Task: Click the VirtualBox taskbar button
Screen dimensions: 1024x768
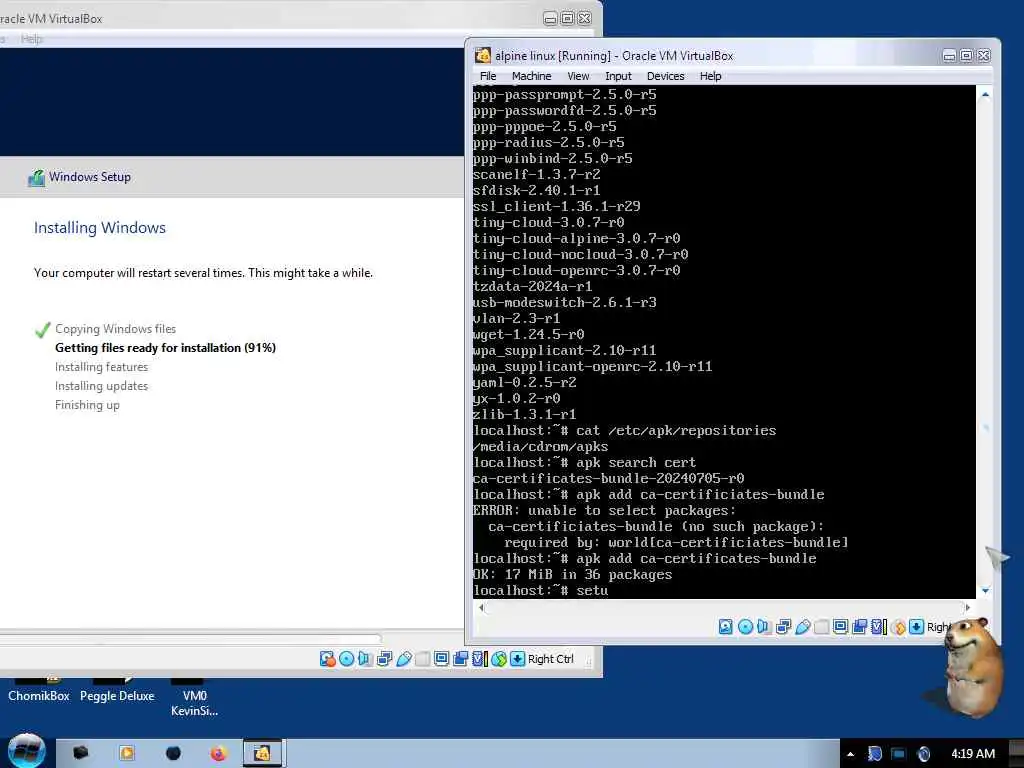Action: [263, 754]
